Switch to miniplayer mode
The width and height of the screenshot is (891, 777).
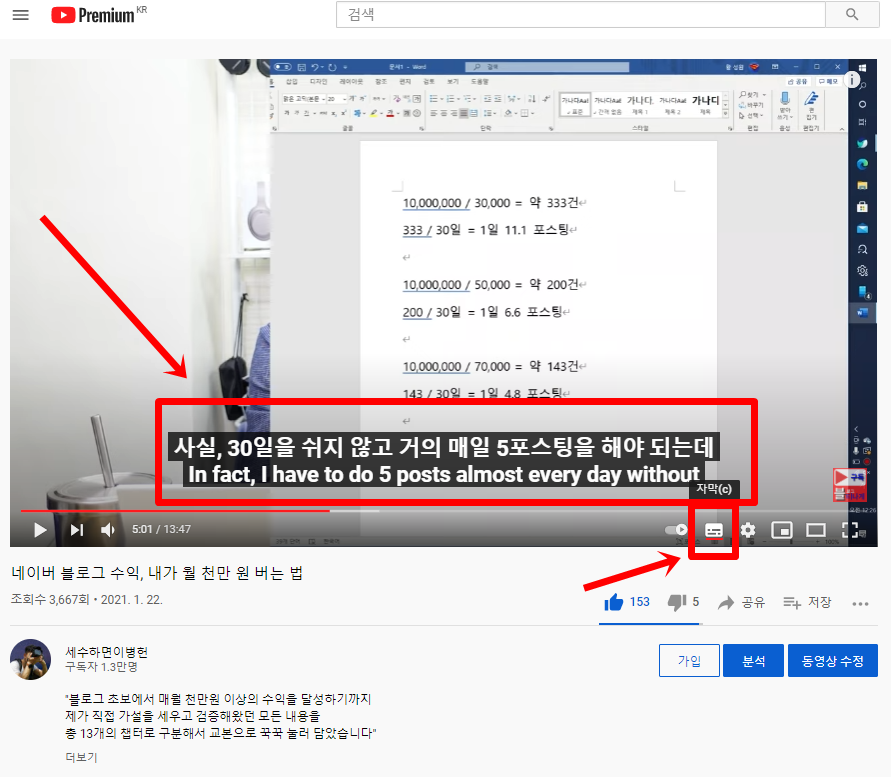pos(782,530)
